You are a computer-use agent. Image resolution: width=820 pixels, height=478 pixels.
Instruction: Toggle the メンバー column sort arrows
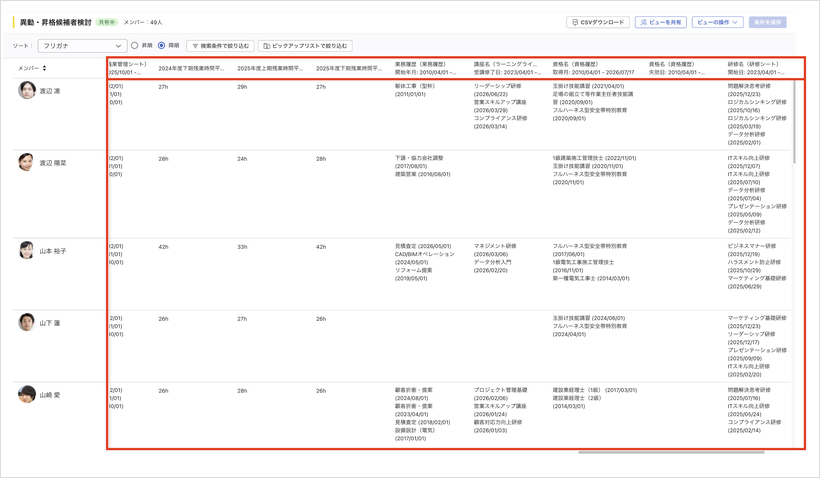pos(44,68)
